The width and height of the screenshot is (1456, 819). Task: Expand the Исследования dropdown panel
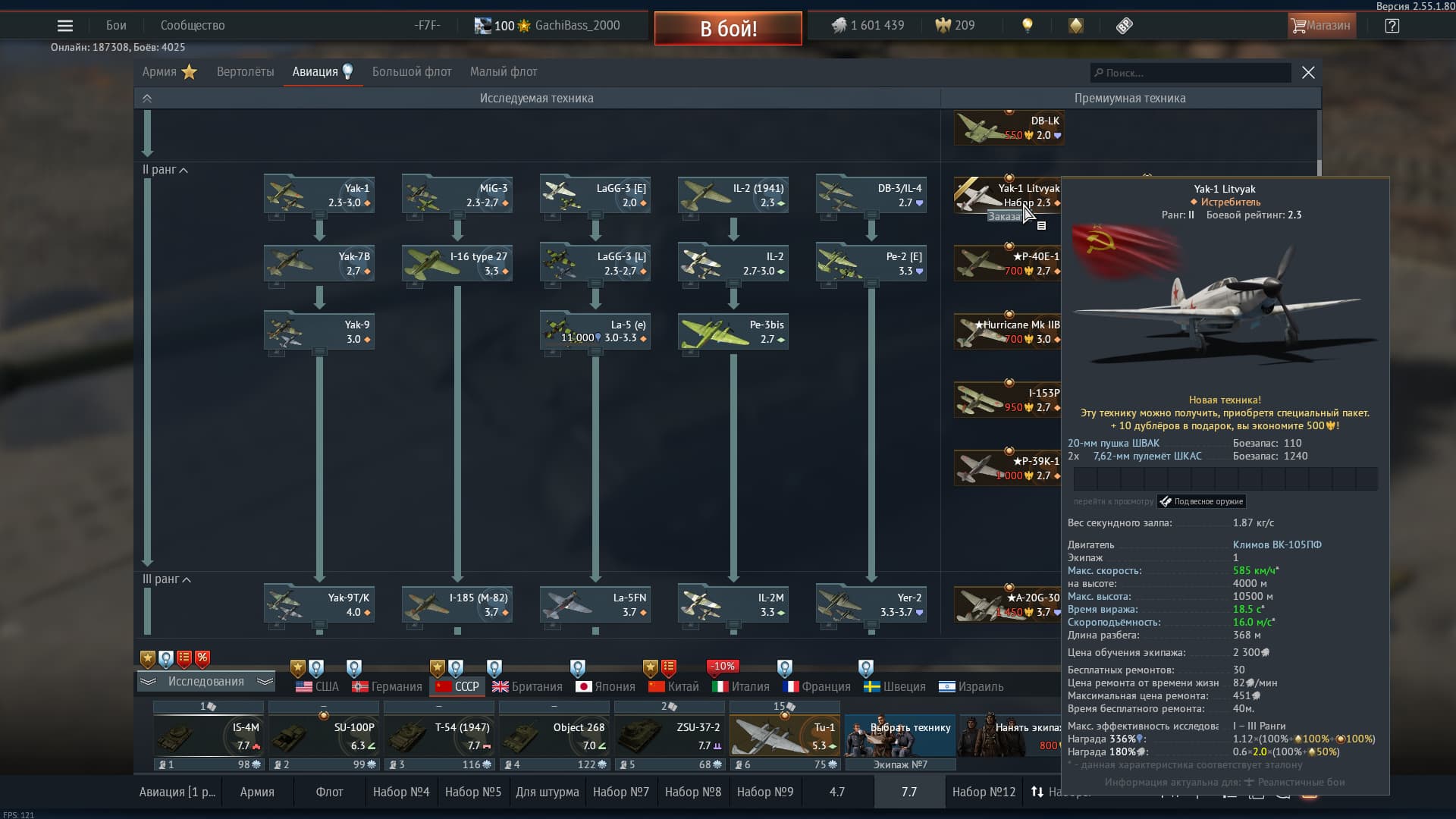[206, 682]
